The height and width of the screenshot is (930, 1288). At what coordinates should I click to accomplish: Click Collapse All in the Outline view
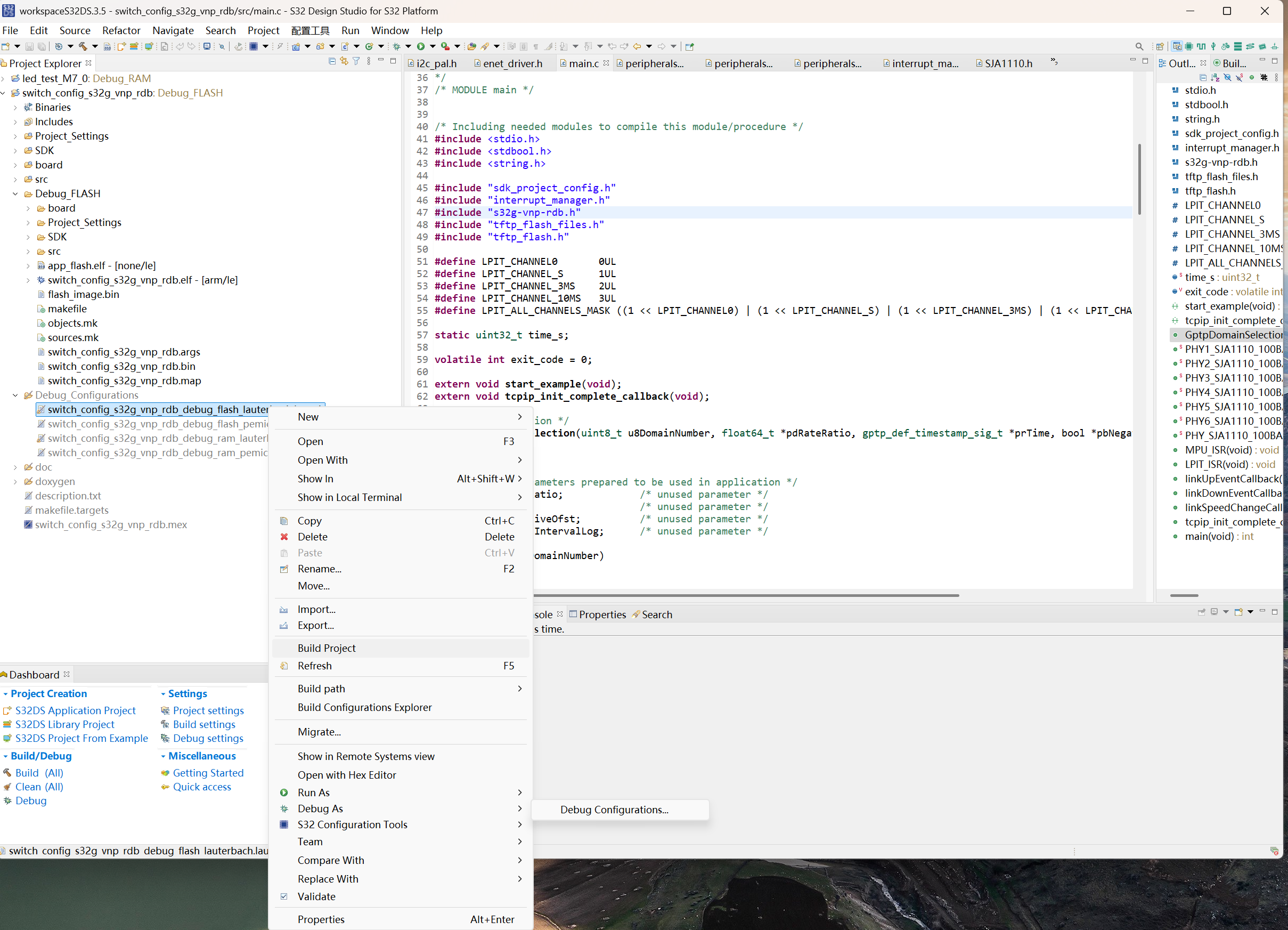pyautogui.click(x=1203, y=78)
